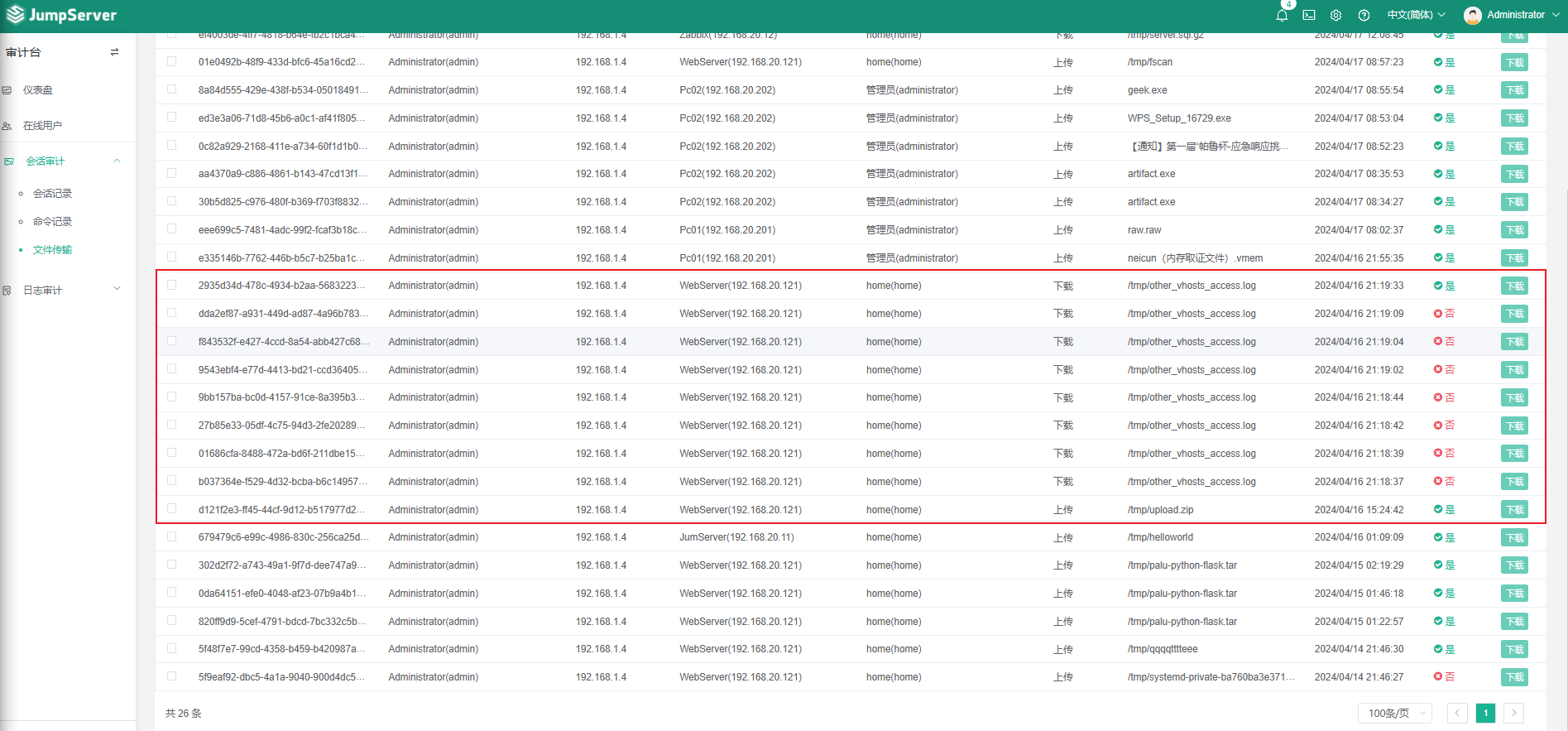Click the 仪表盘 dashboard icon

[x=7, y=90]
